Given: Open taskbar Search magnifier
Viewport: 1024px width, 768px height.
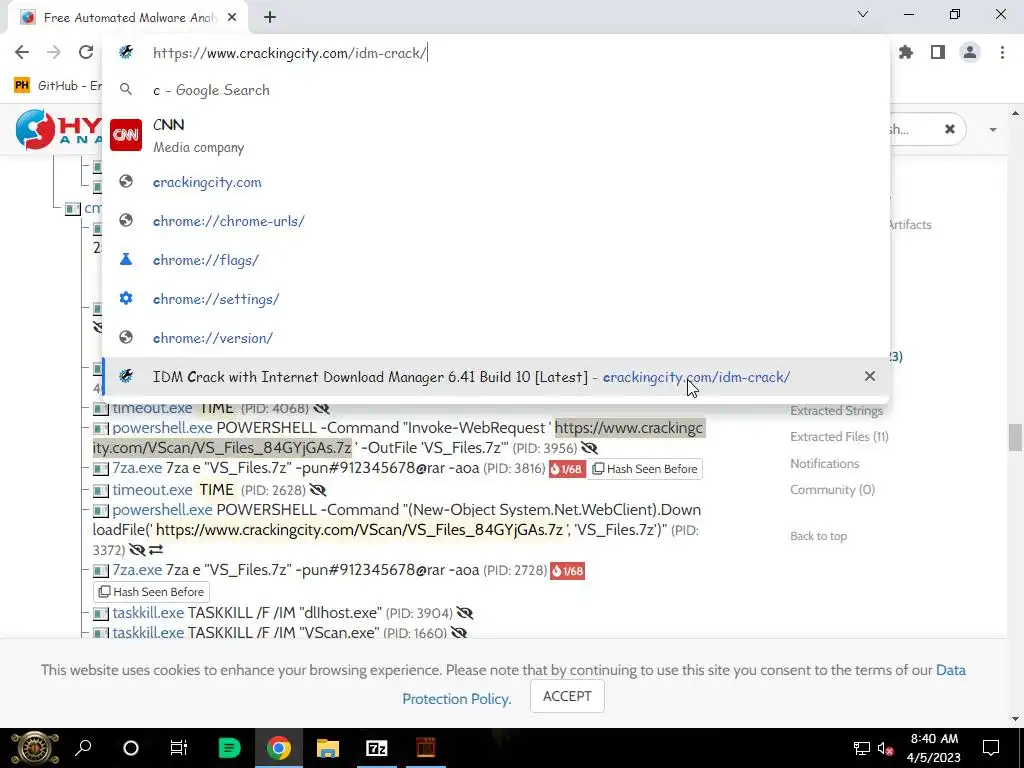Looking at the screenshot, I should pyautogui.click(x=83, y=748).
